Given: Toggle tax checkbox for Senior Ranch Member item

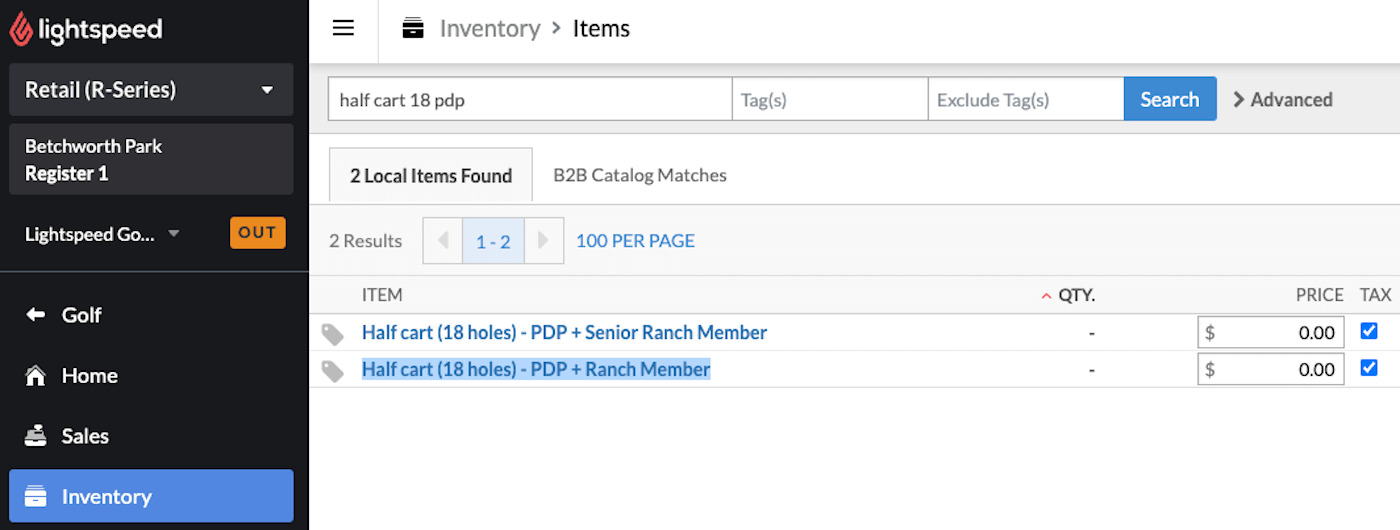Looking at the screenshot, I should pyautogui.click(x=1369, y=331).
